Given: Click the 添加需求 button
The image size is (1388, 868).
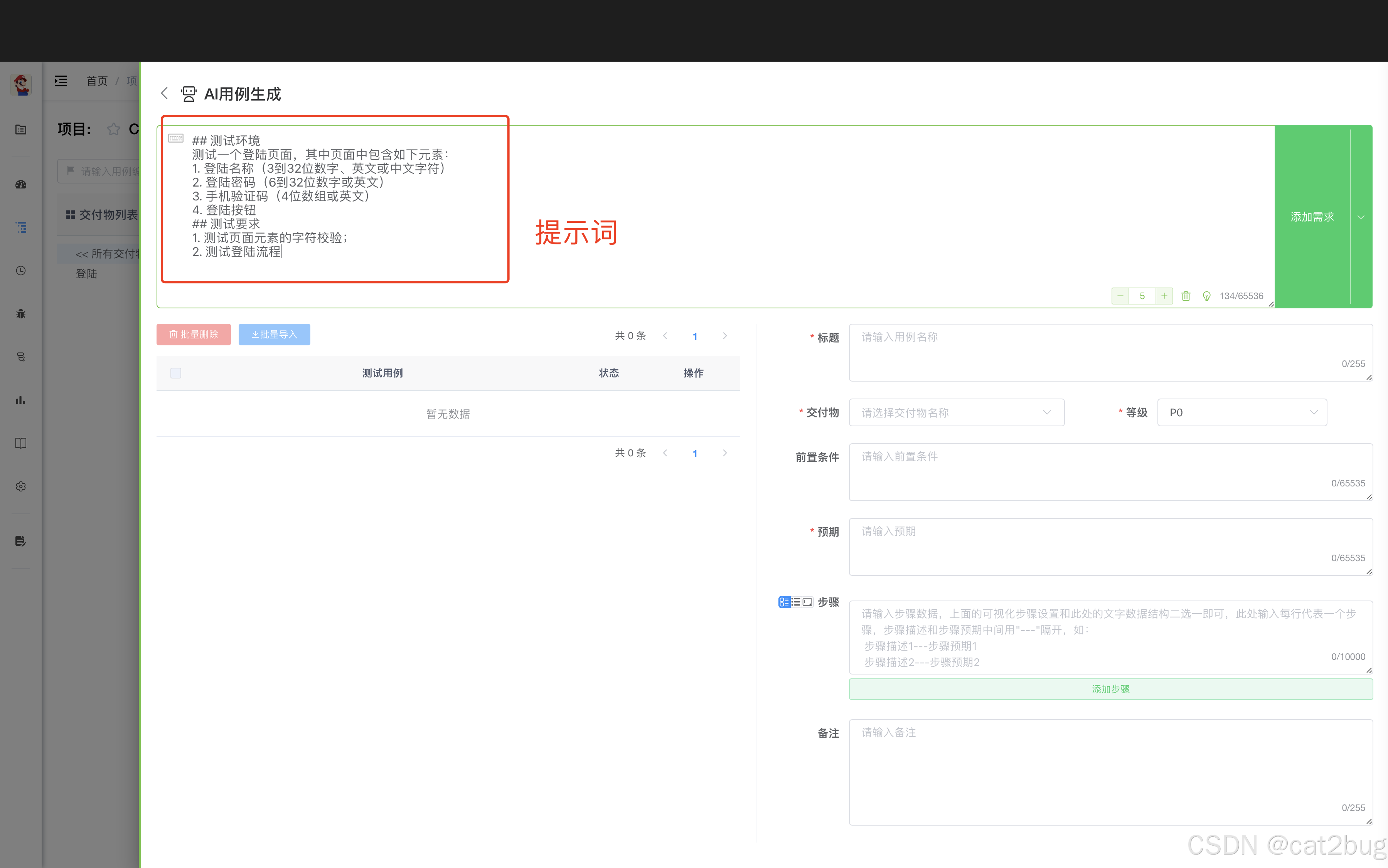Looking at the screenshot, I should point(1312,217).
